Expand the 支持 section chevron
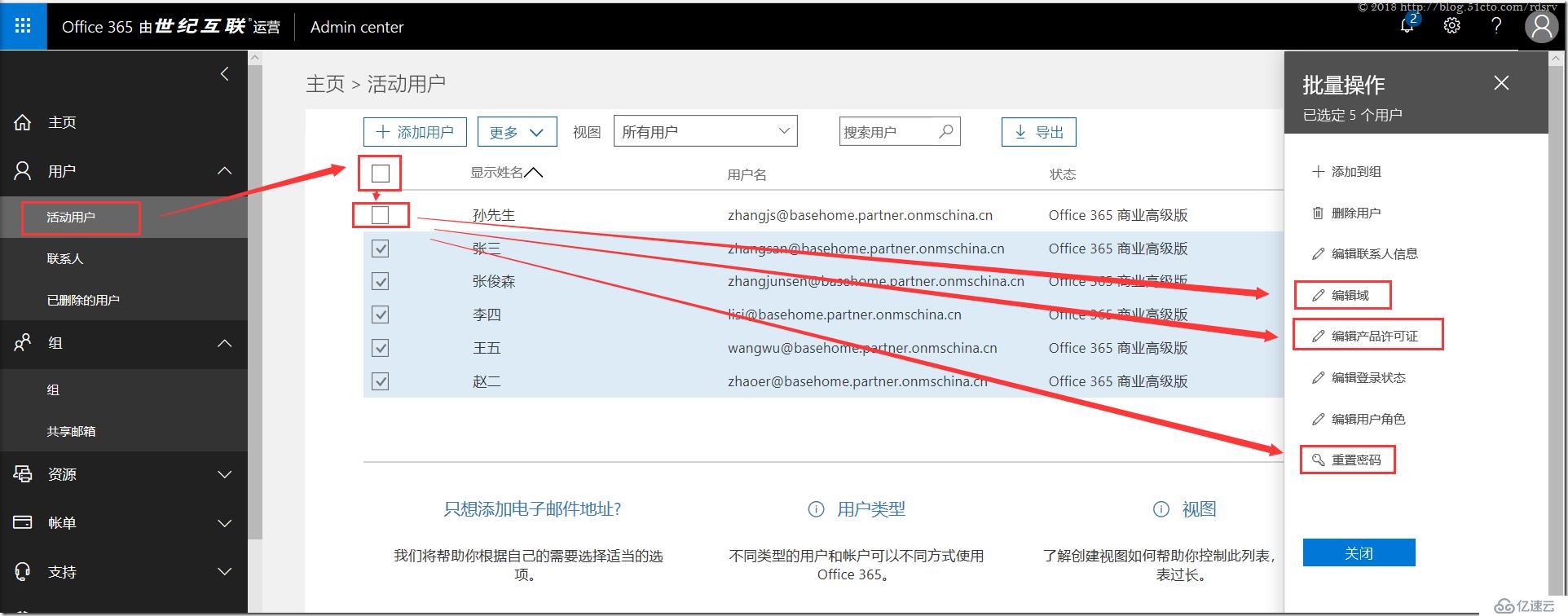The height and width of the screenshot is (616, 1568). pos(225,572)
